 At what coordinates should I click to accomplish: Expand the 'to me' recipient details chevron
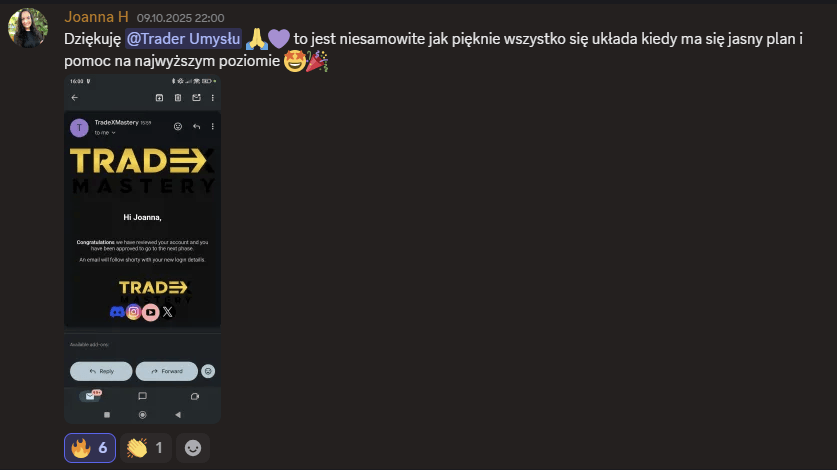[x=114, y=132]
